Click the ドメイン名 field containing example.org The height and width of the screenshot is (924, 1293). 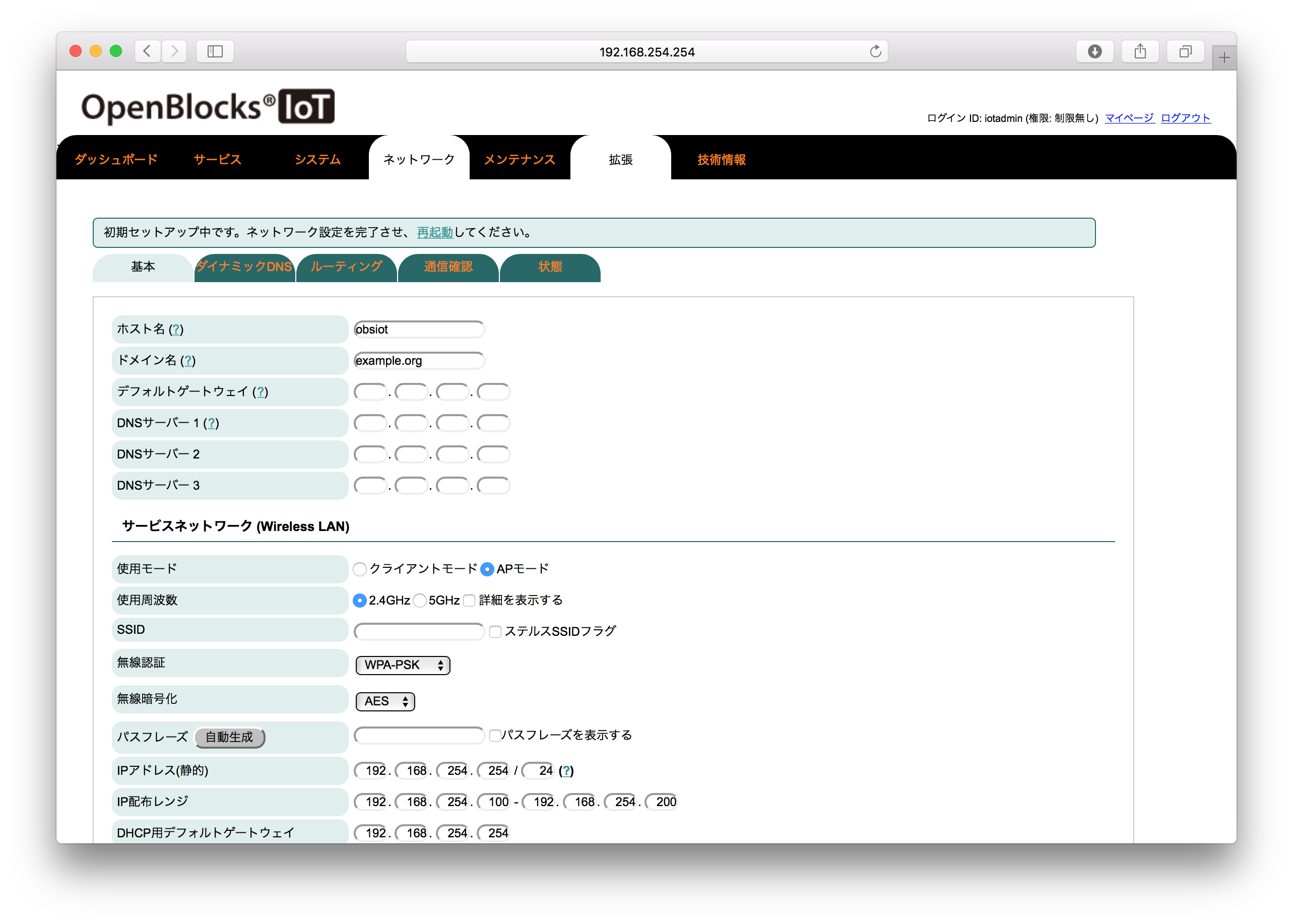(x=419, y=360)
